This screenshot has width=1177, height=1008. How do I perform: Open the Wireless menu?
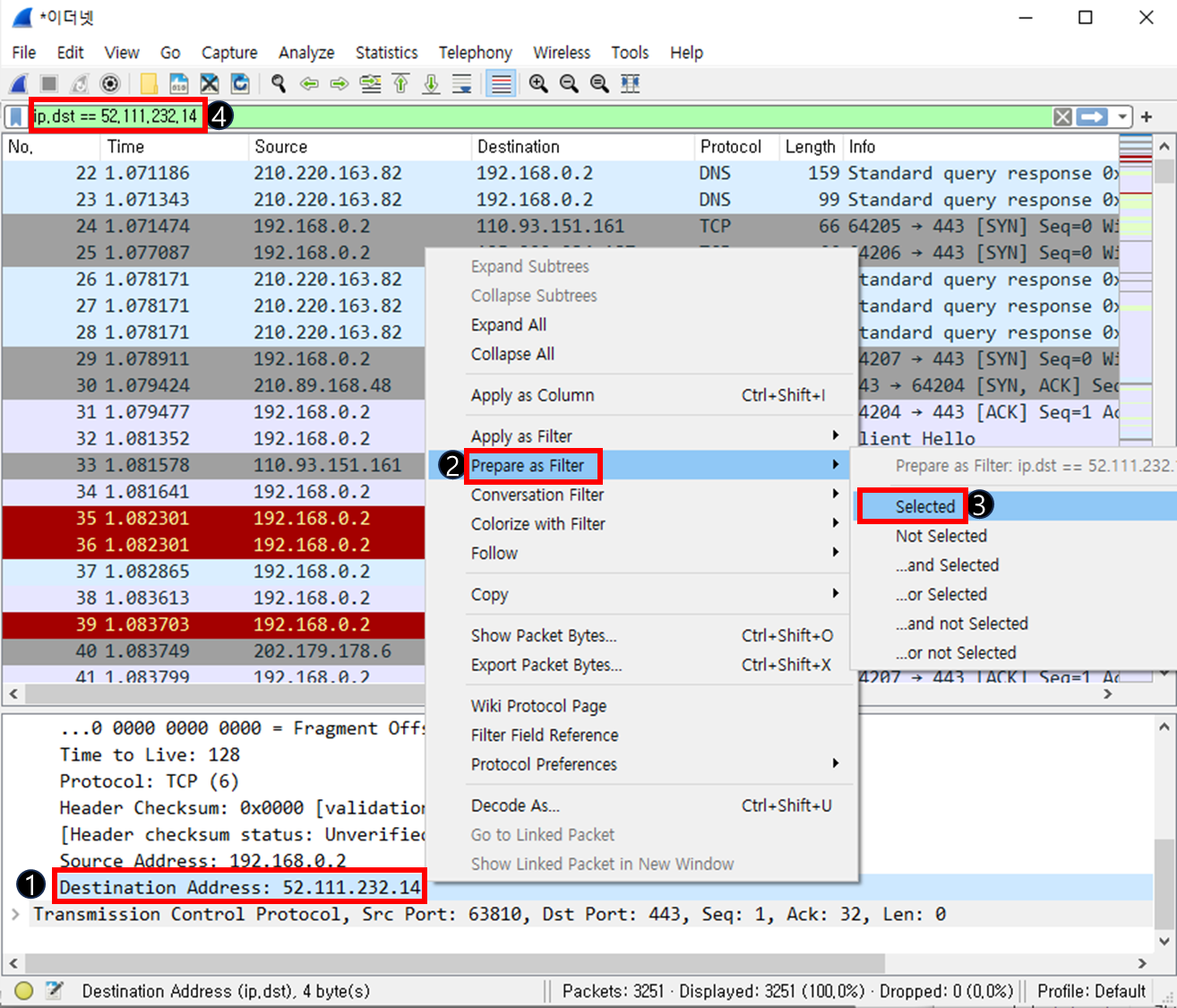pyautogui.click(x=562, y=53)
